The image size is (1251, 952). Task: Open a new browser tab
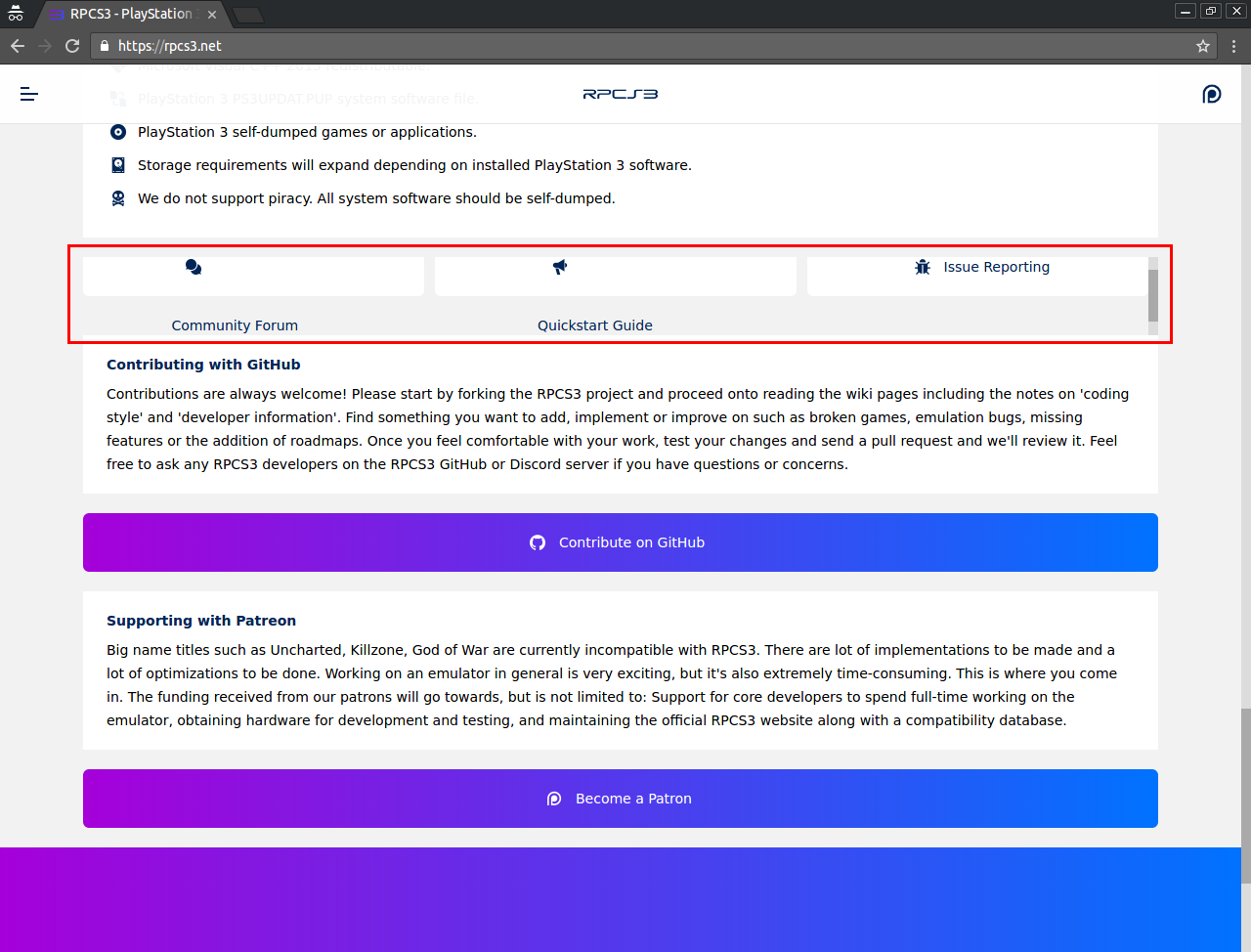[248, 15]
